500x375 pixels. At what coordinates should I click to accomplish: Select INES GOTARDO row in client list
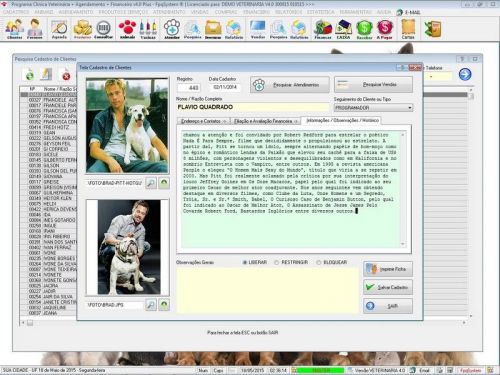click(x=48, y=220)
